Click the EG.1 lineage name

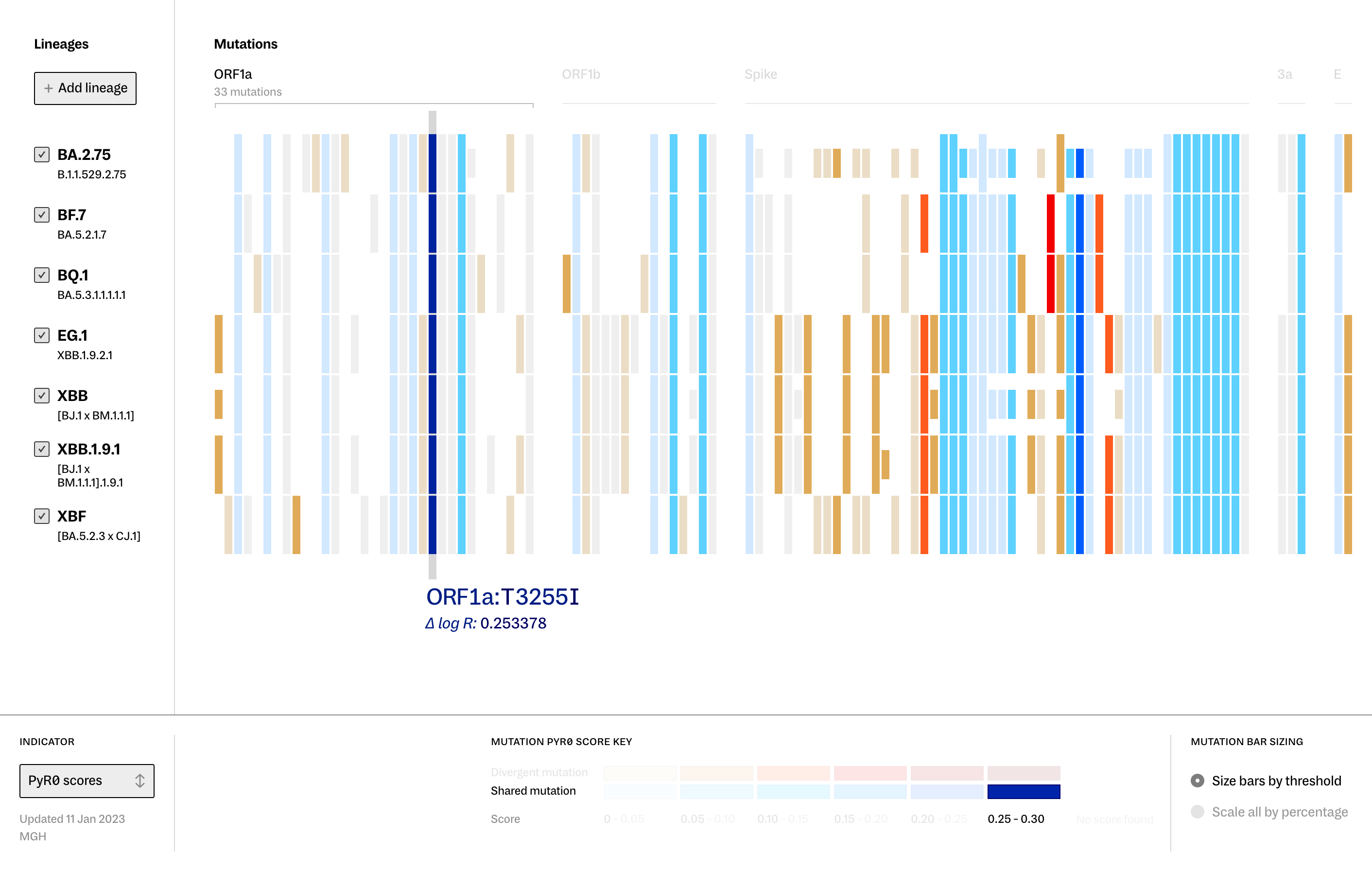72,335
